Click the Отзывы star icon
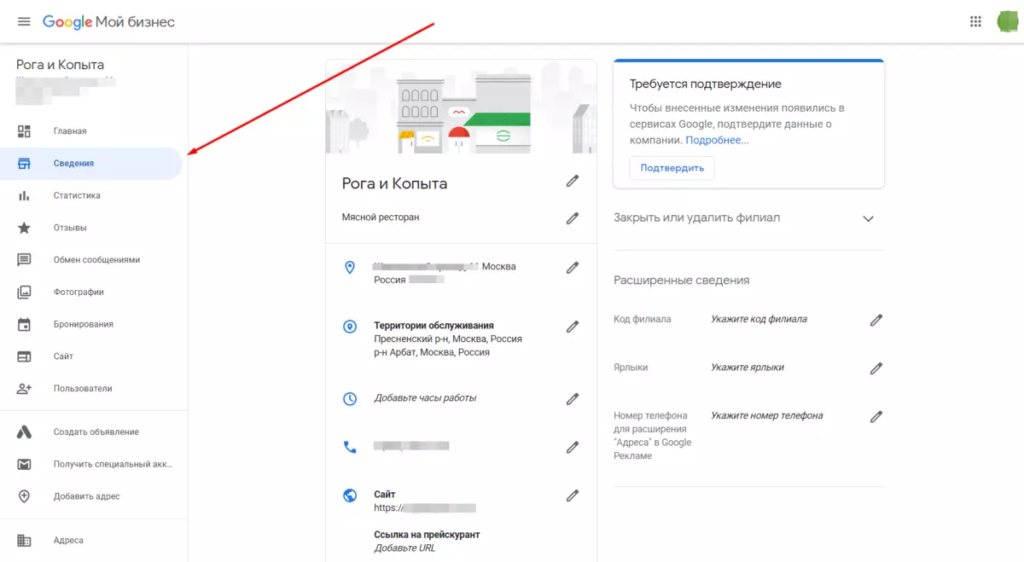Screen dimensions: 1024x562 point(24,228)
